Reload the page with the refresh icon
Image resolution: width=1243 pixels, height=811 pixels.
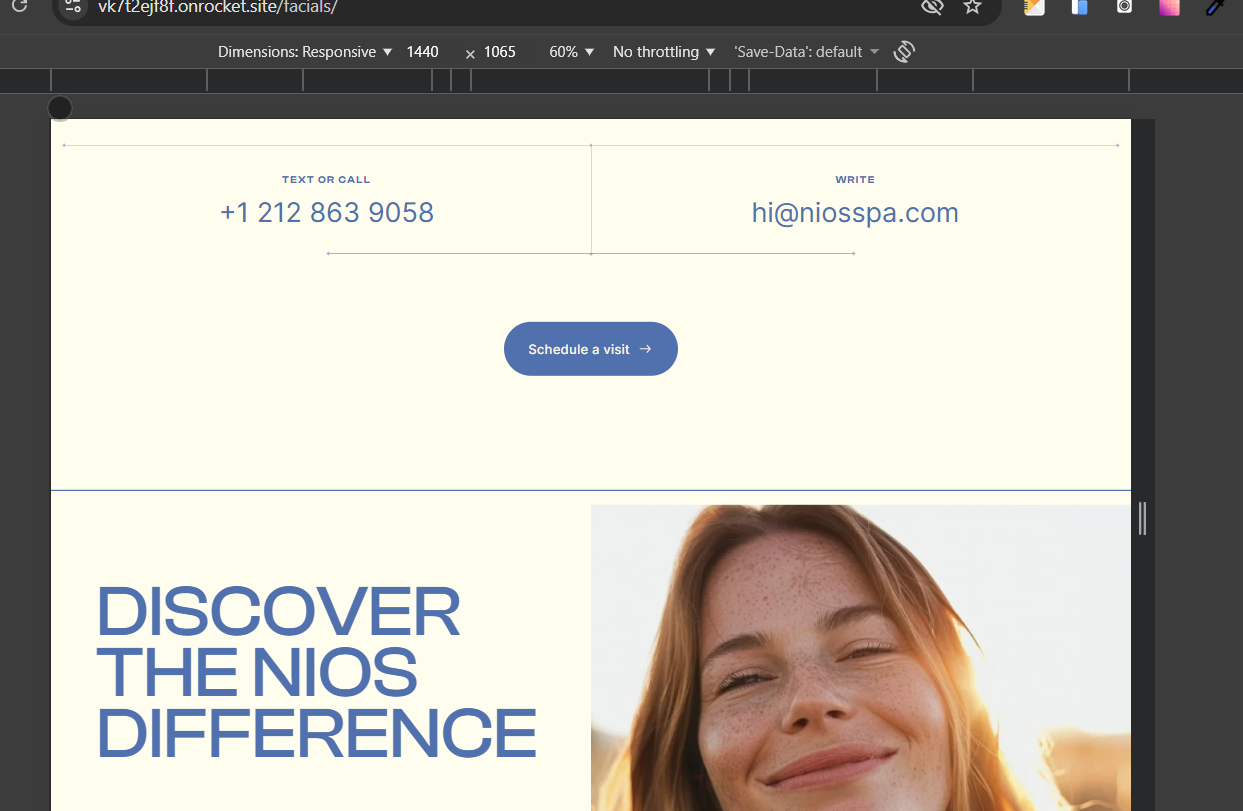click(18, 7)
